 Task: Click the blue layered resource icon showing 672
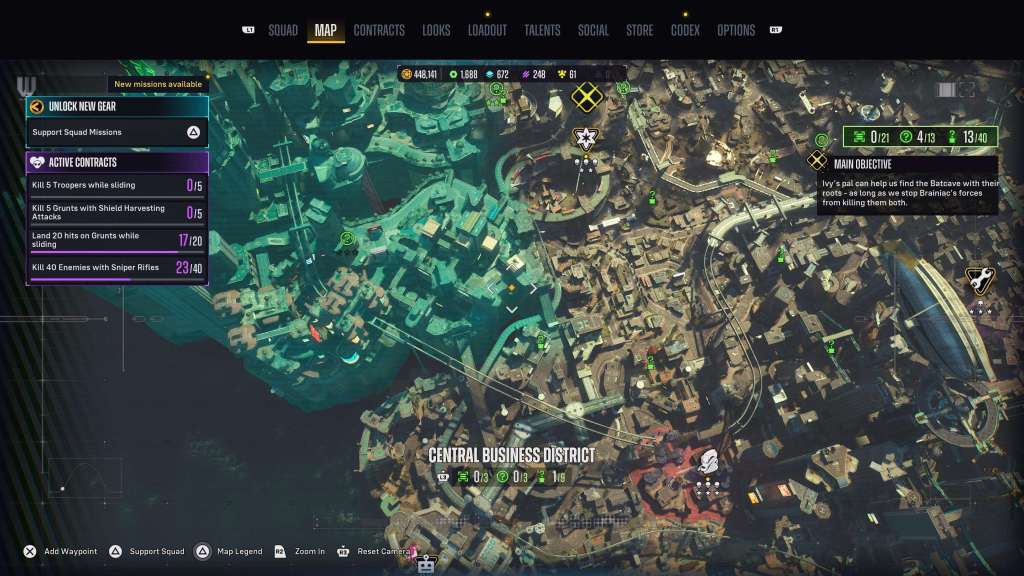pyautogui.click(x=489, y=74)
